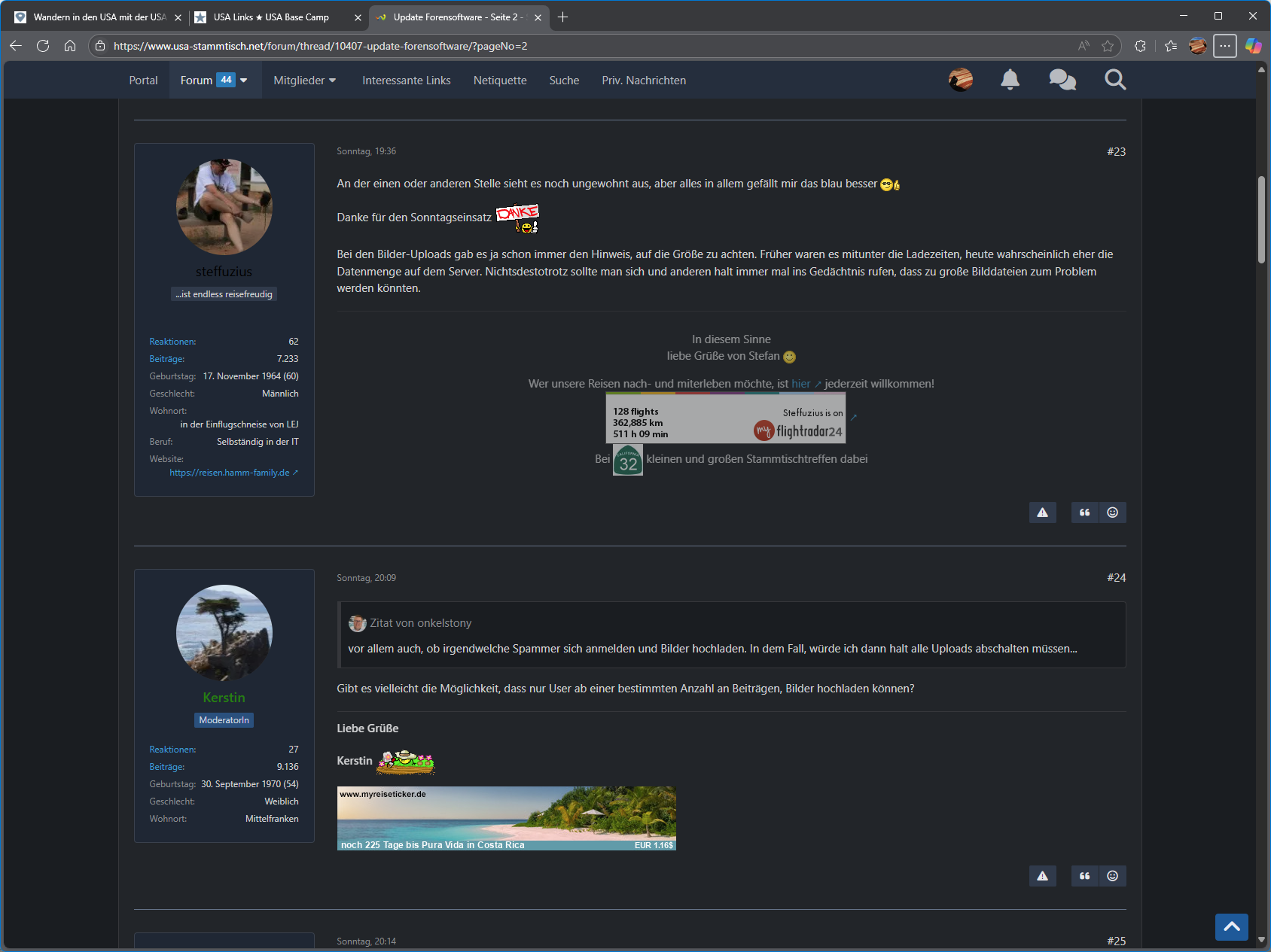This screenshot has height=952, width=1271.
Task: React to post #24 with smiley icon
Action: tap(1112, 876)
